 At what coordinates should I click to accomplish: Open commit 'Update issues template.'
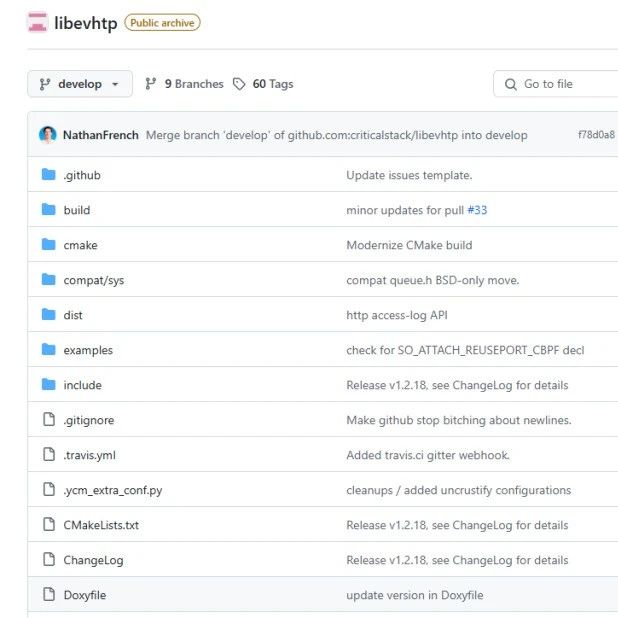point(409,175)
